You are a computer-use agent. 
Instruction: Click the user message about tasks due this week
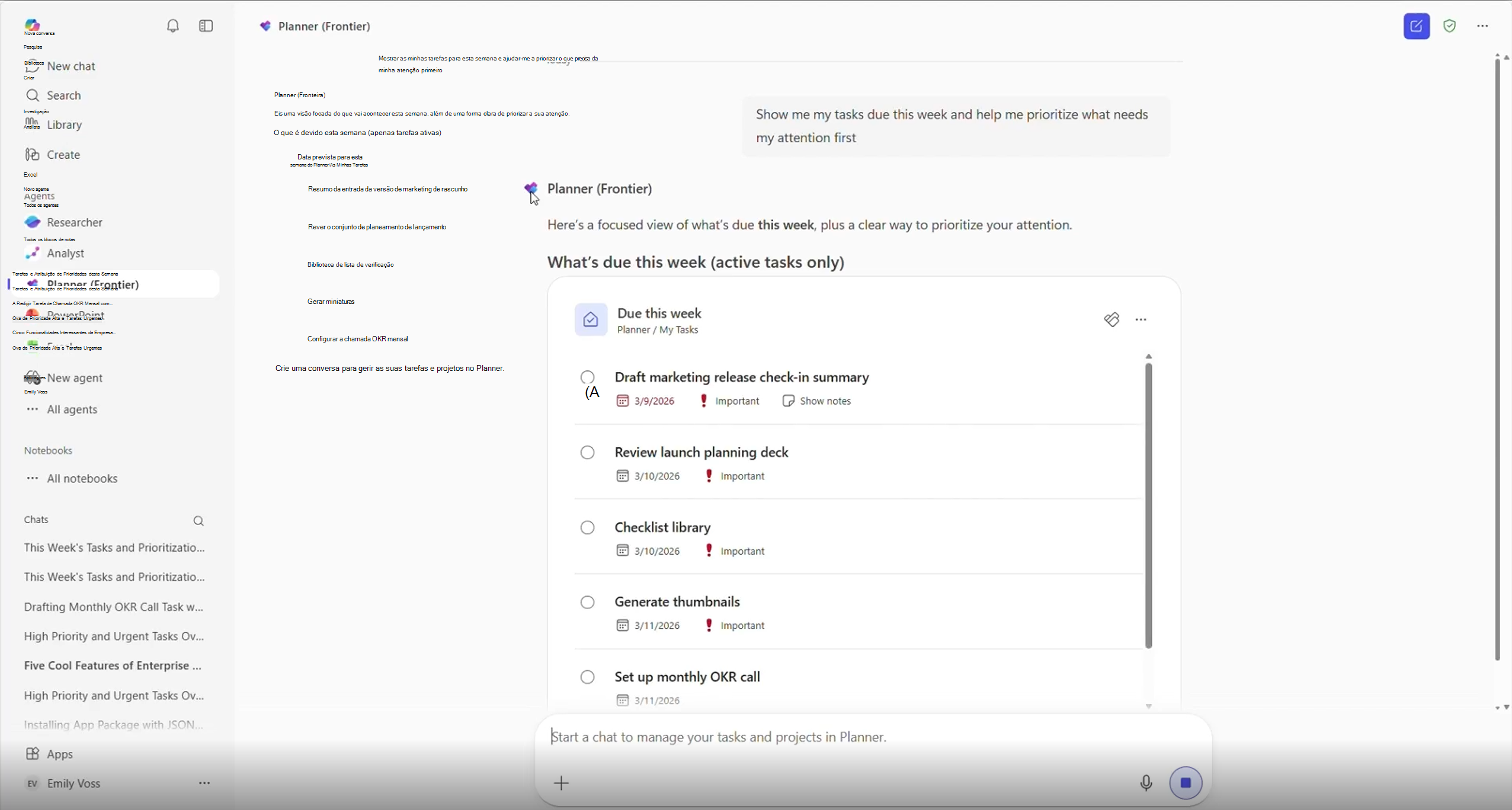tap(956, 126)
